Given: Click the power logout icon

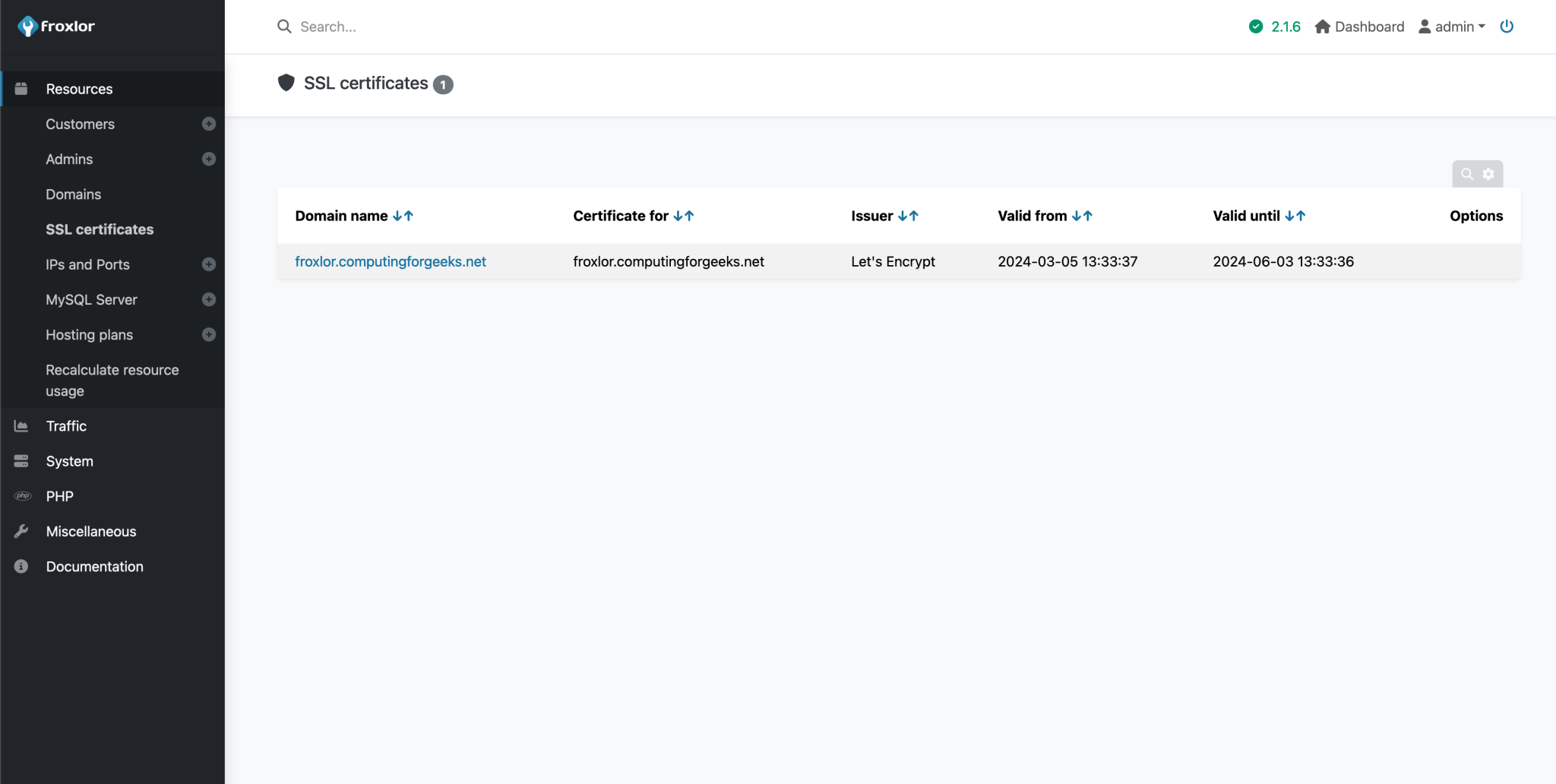Looking at the screenshot, I should click(x=1507, y=26).
